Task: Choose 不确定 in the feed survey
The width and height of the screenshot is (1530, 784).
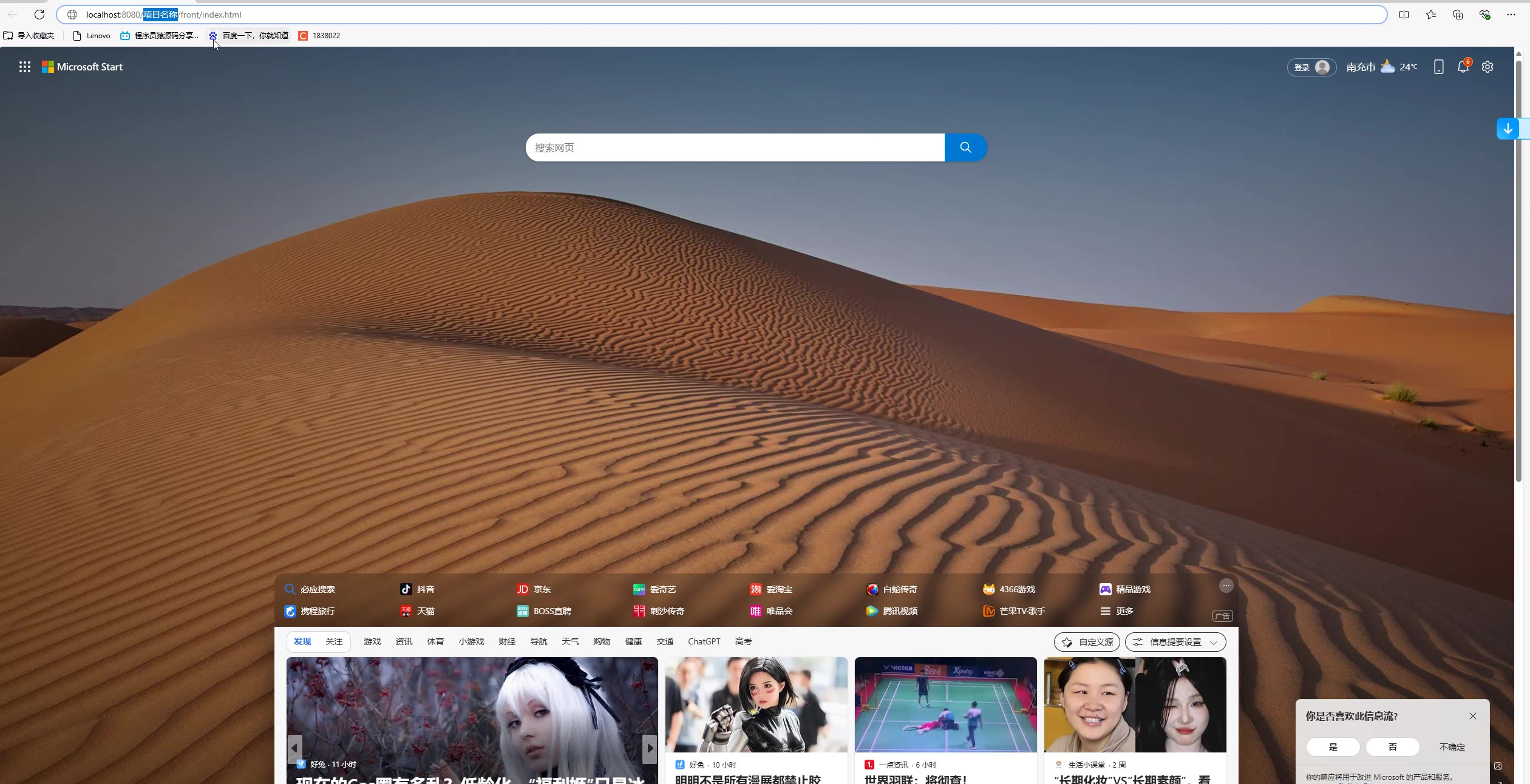Action: pos(1452,747)
